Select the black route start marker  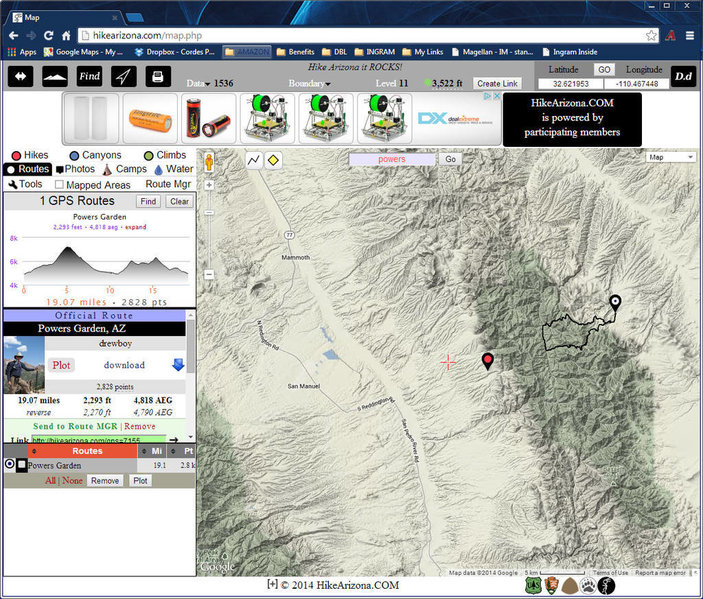point(616,304)
